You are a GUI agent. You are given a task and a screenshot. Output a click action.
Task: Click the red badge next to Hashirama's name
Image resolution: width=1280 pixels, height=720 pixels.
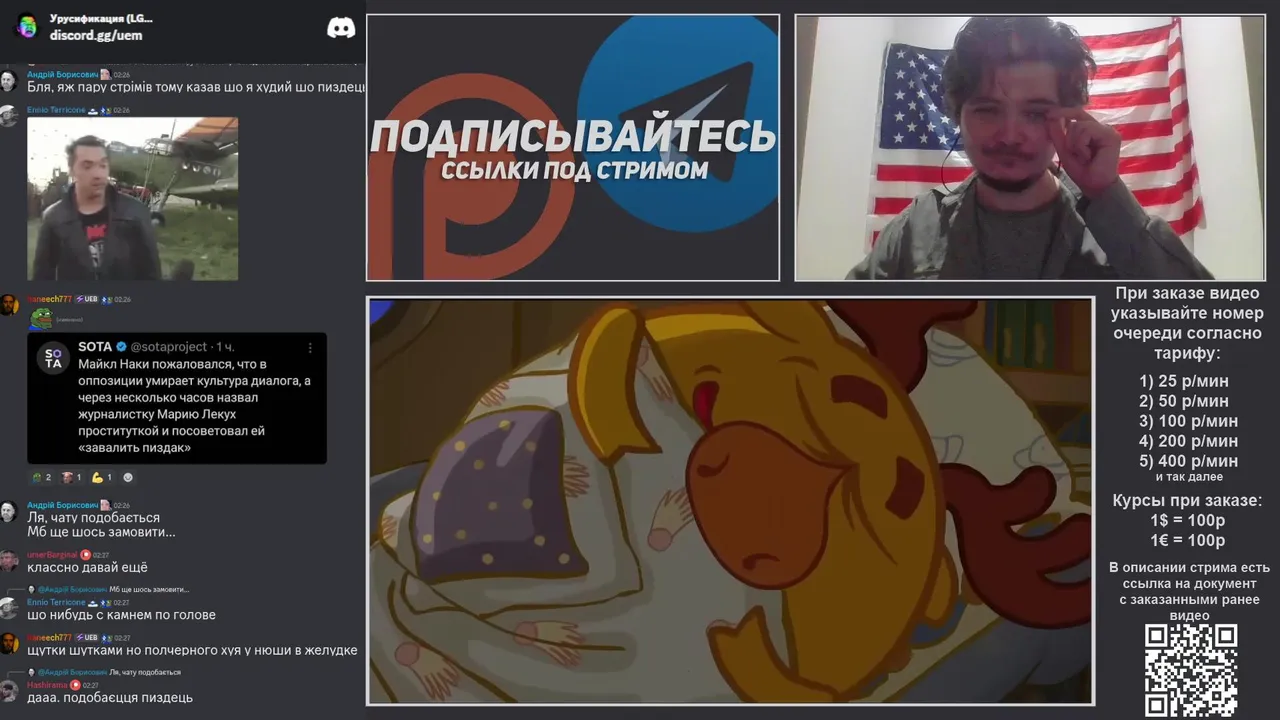(75, 685)
